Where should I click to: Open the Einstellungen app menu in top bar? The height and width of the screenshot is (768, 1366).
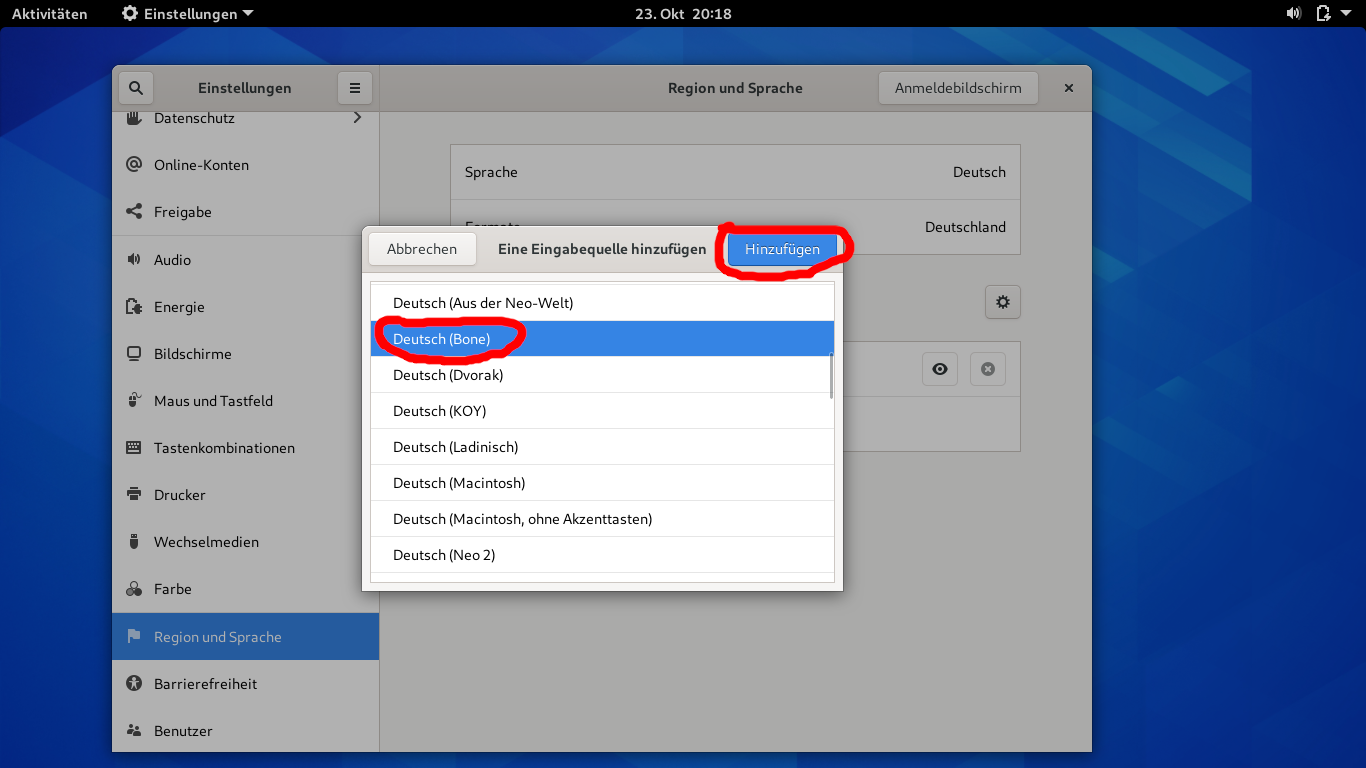pos(188,14)
